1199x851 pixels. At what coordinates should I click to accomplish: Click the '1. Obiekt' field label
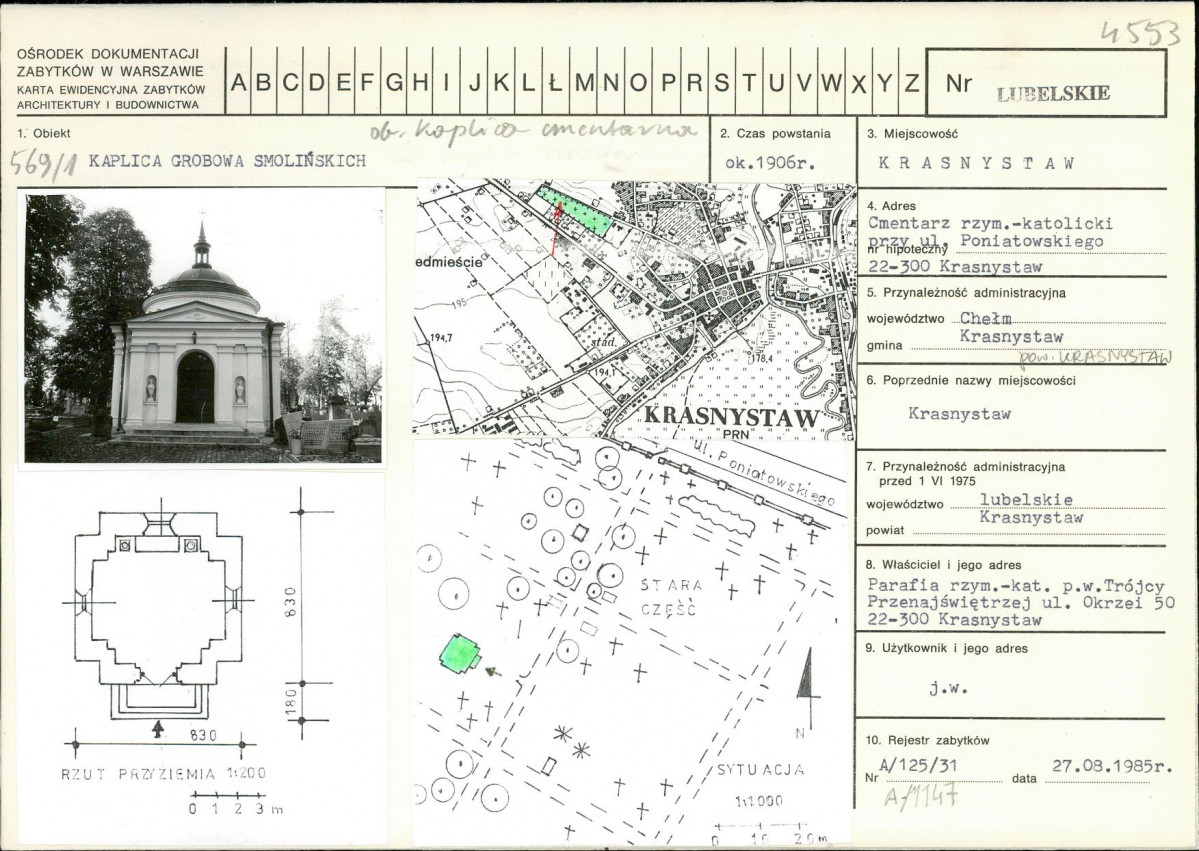pos(44,133)
